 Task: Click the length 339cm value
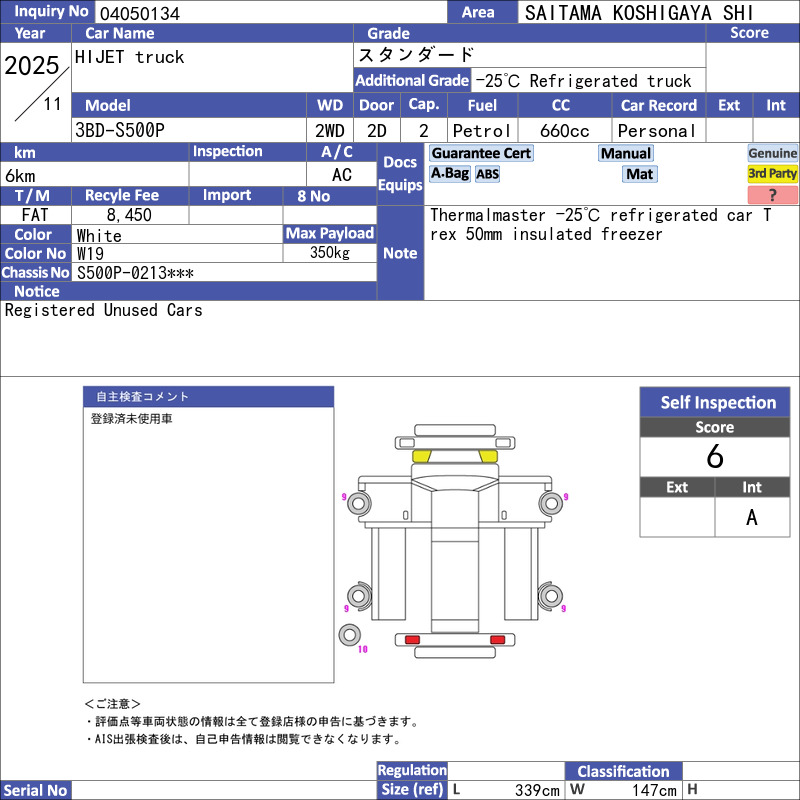[x=537, y=790]
